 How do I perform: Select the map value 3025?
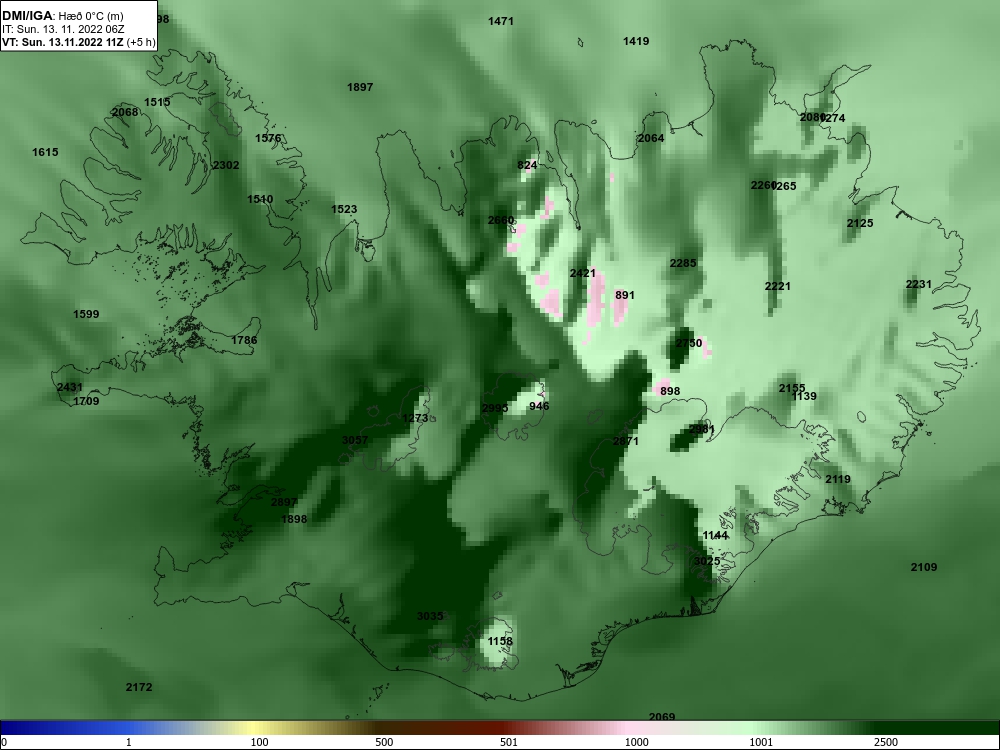[707, 561]
